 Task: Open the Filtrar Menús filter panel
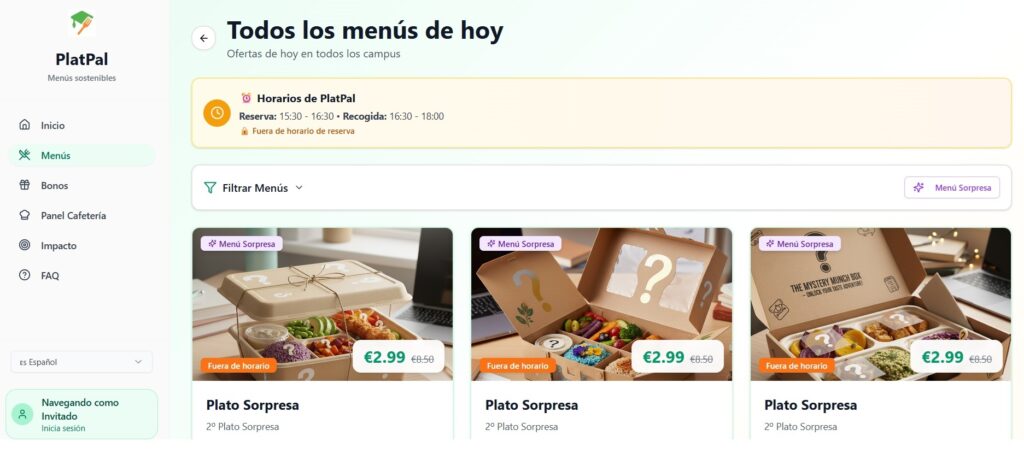pyautogui.click(x=253, y=187)
